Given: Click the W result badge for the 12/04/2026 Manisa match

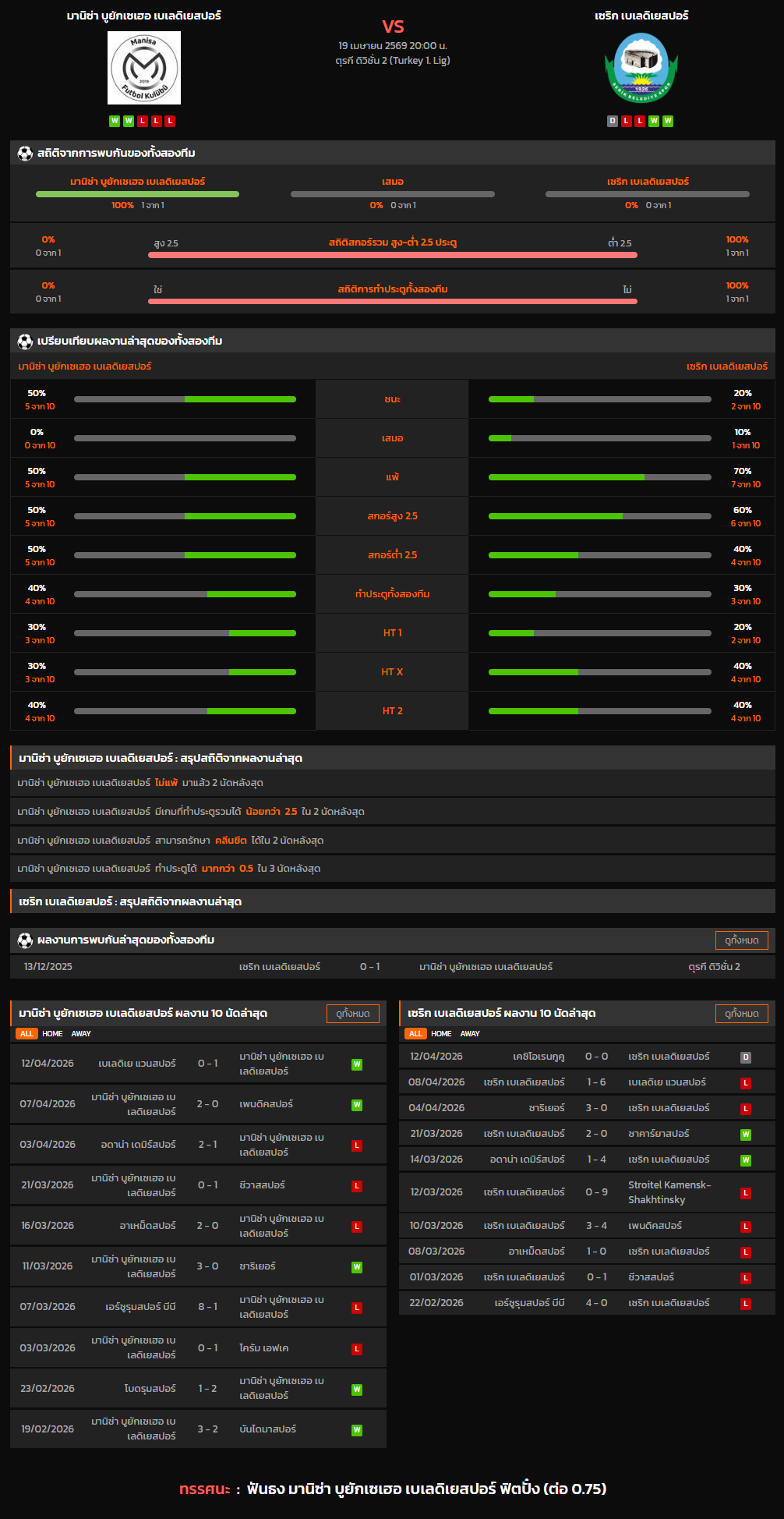Looking at the screenshot, I should click(357, 1064).
